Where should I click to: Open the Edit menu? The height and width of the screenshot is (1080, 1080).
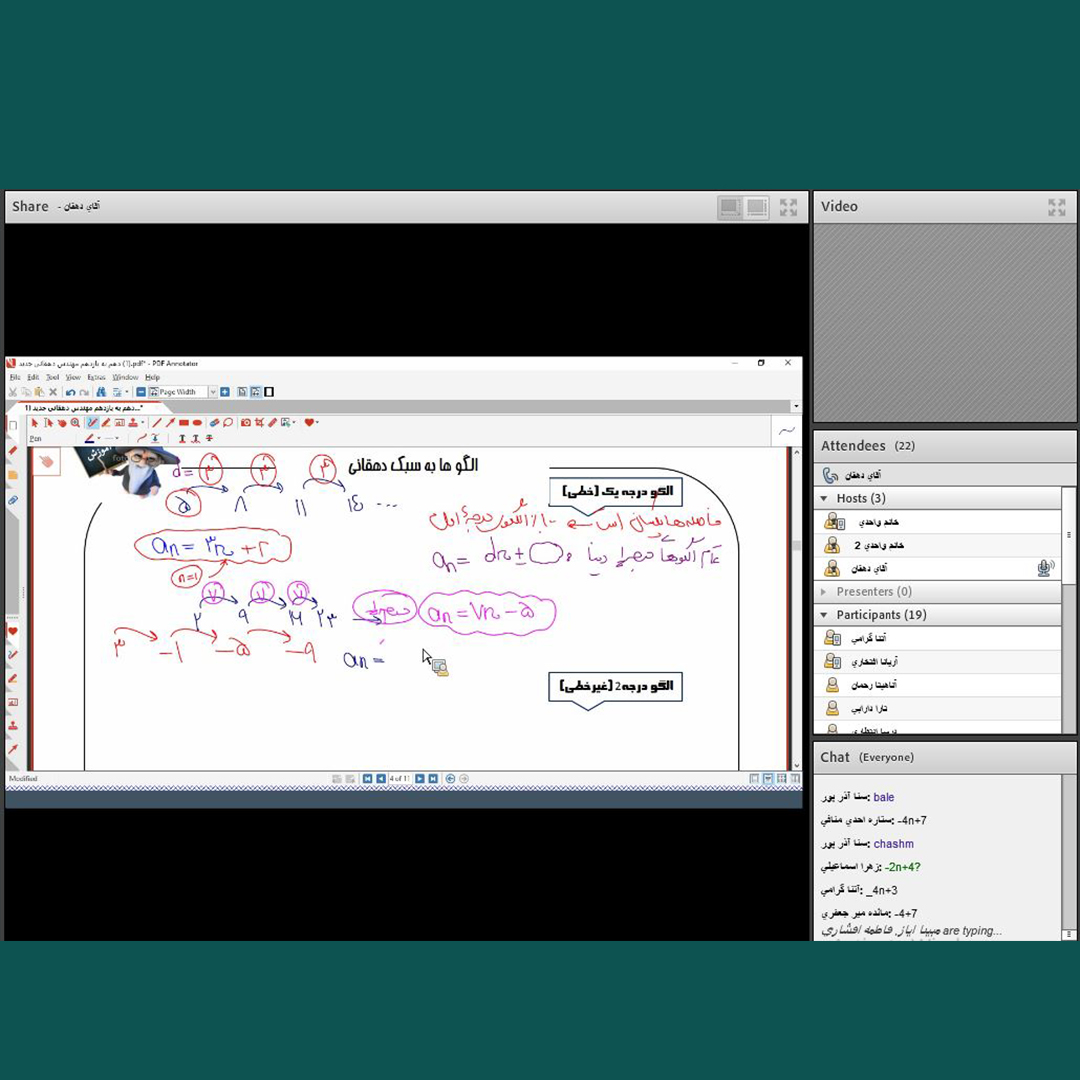click(33, 377)
